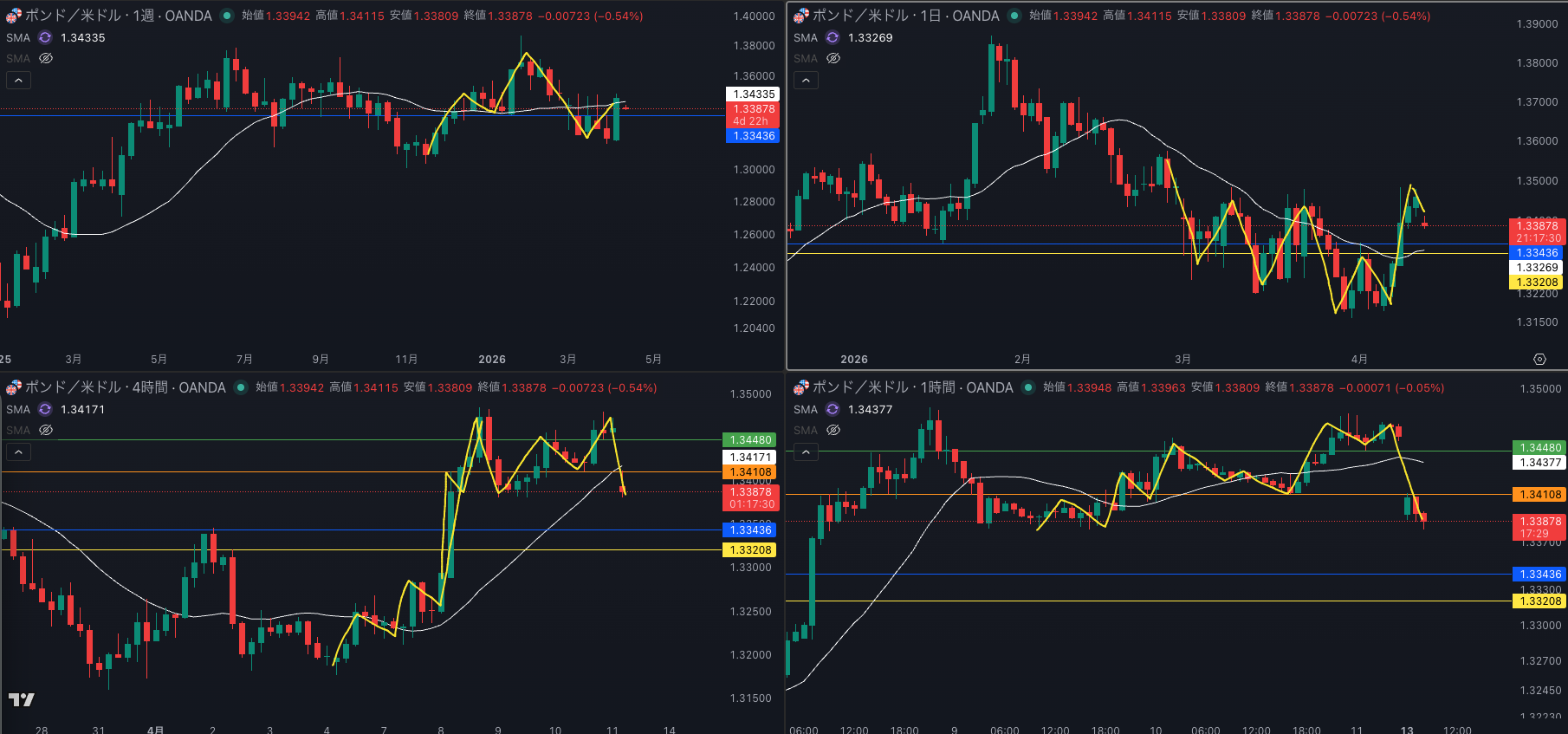Click the green market status dot on the 1日 chart
Screen dimensions: 1568x734
pyautogui.click(x=1014, y=16)
